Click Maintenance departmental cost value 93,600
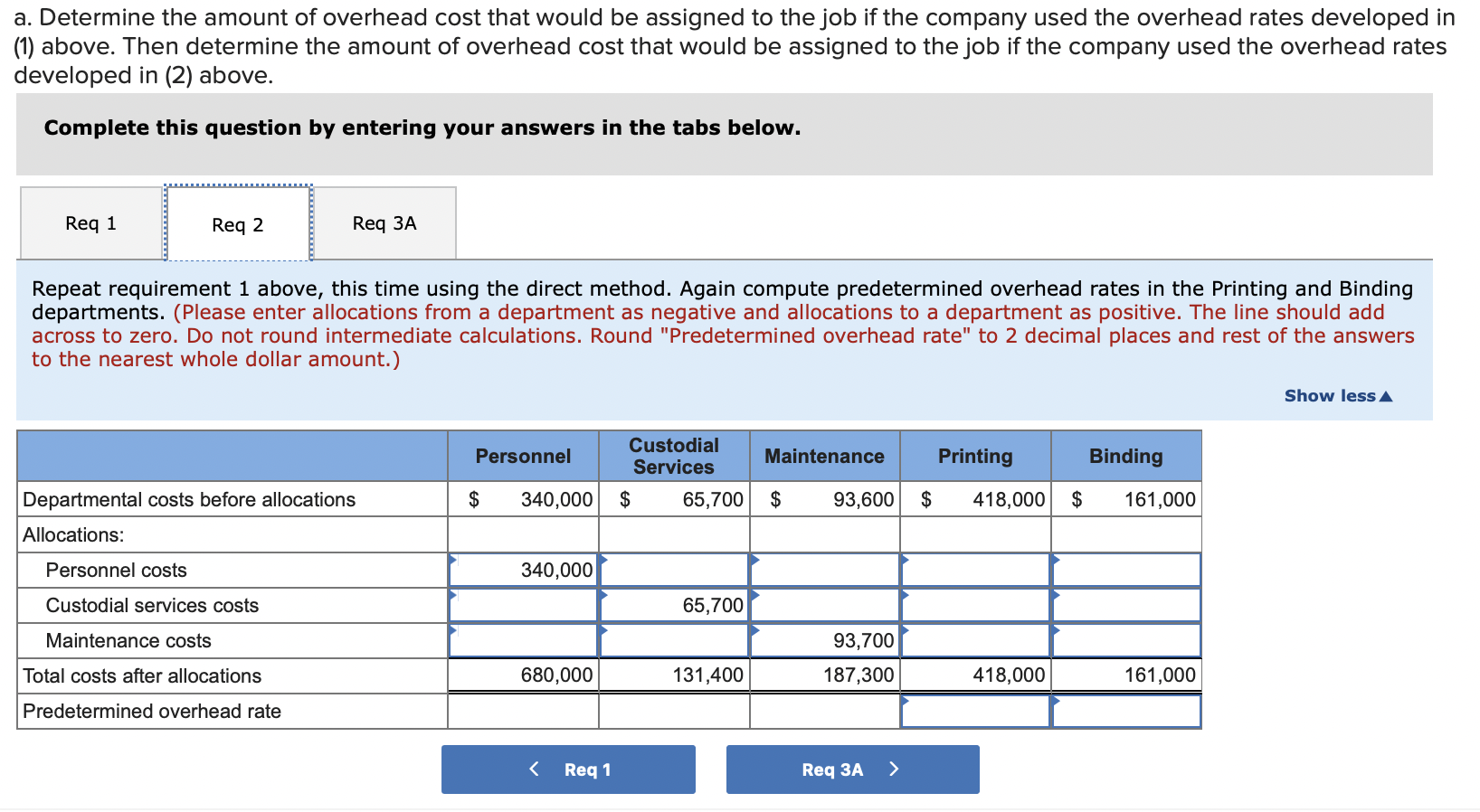The height and width of the screenshot is (812, 1480). pyautogui.click(x=864, y=500)
